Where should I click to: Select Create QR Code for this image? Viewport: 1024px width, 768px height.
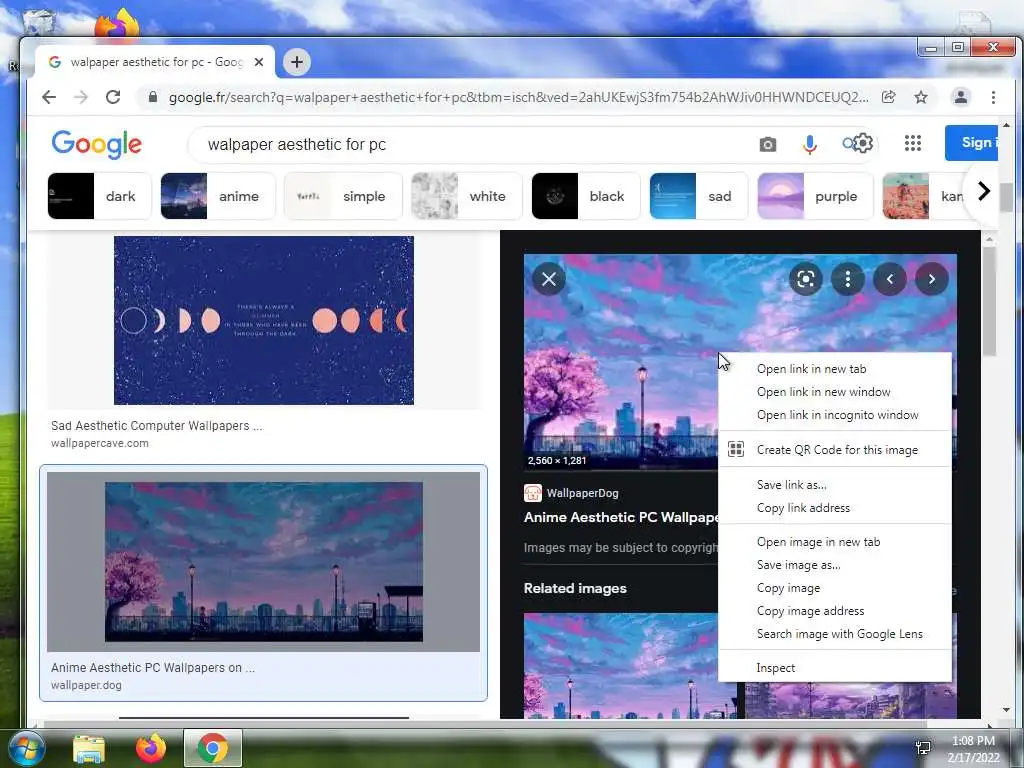(835, 449)
